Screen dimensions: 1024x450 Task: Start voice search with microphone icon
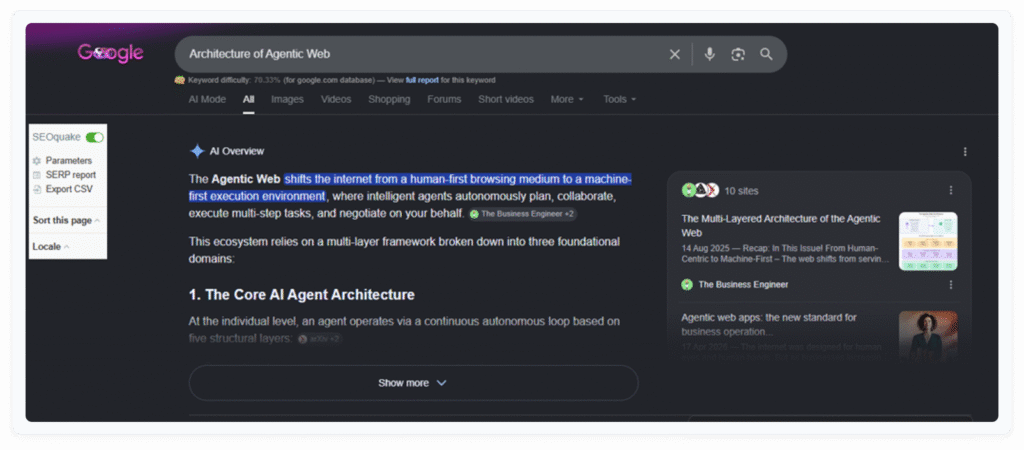coord(710,54)
